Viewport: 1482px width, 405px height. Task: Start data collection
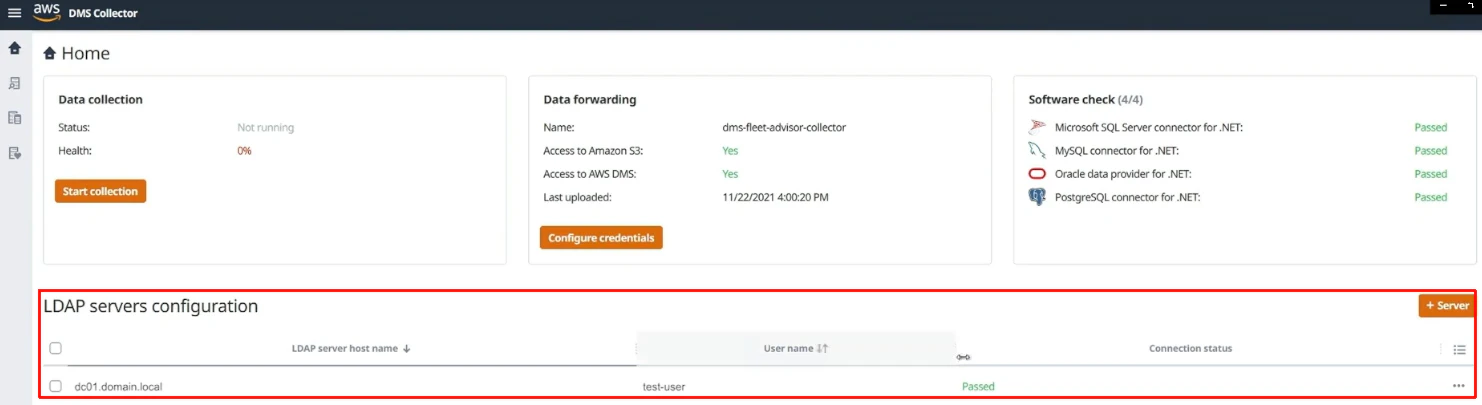[100, 191]
